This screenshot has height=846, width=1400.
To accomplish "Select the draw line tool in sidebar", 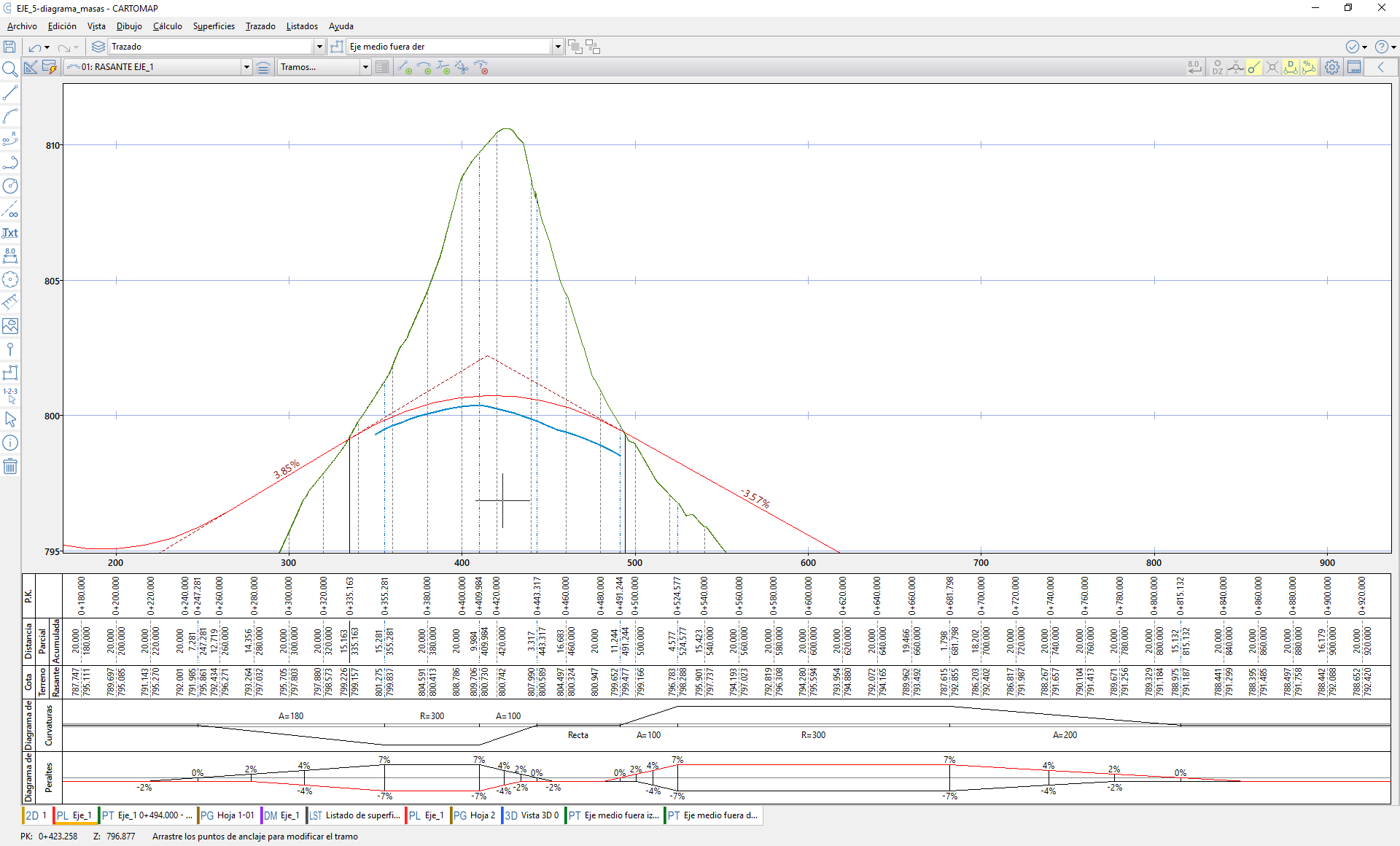I will pyautogui.click(x=10, y=93).
